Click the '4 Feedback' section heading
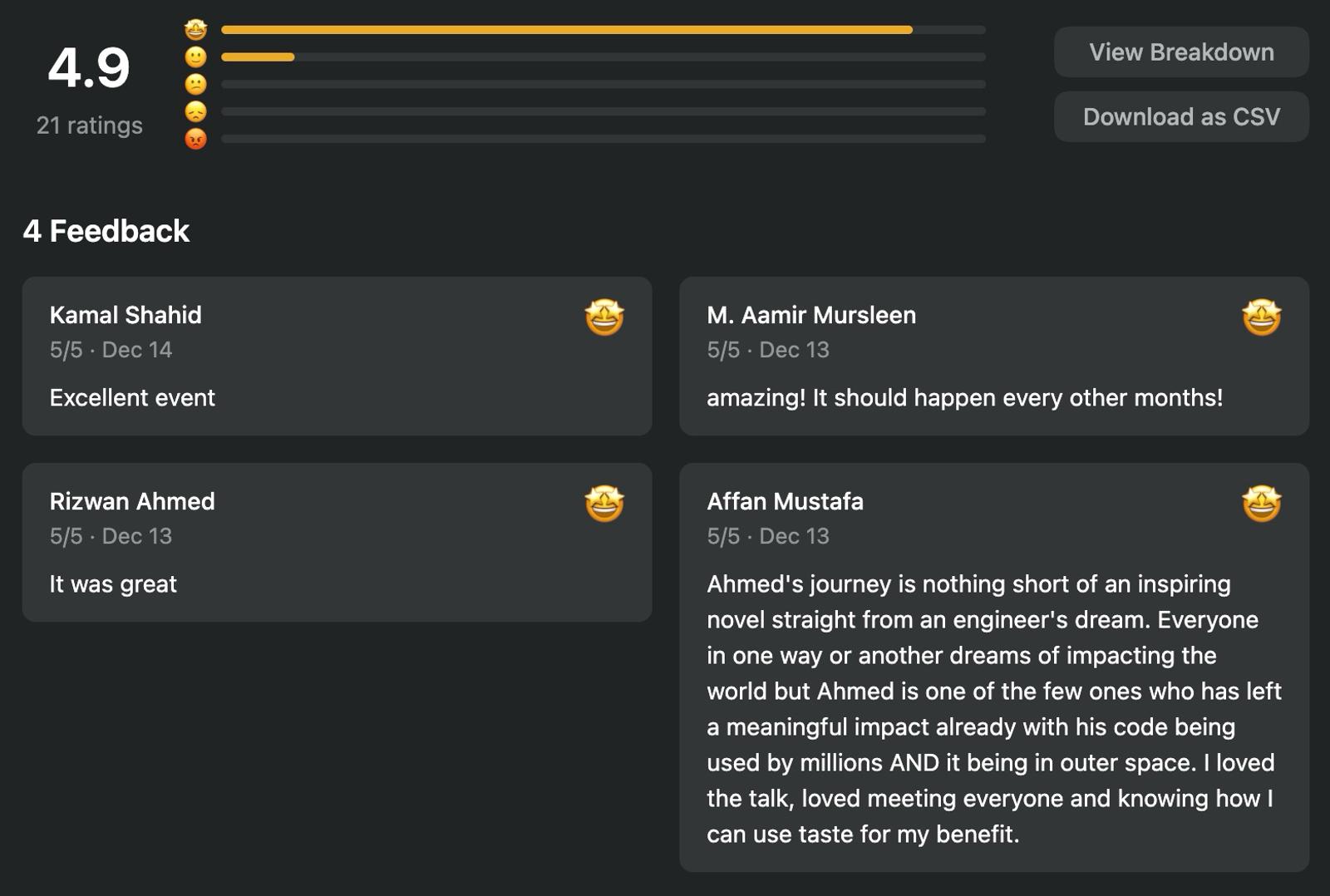The image size is (1330, 896). point(106,231)
